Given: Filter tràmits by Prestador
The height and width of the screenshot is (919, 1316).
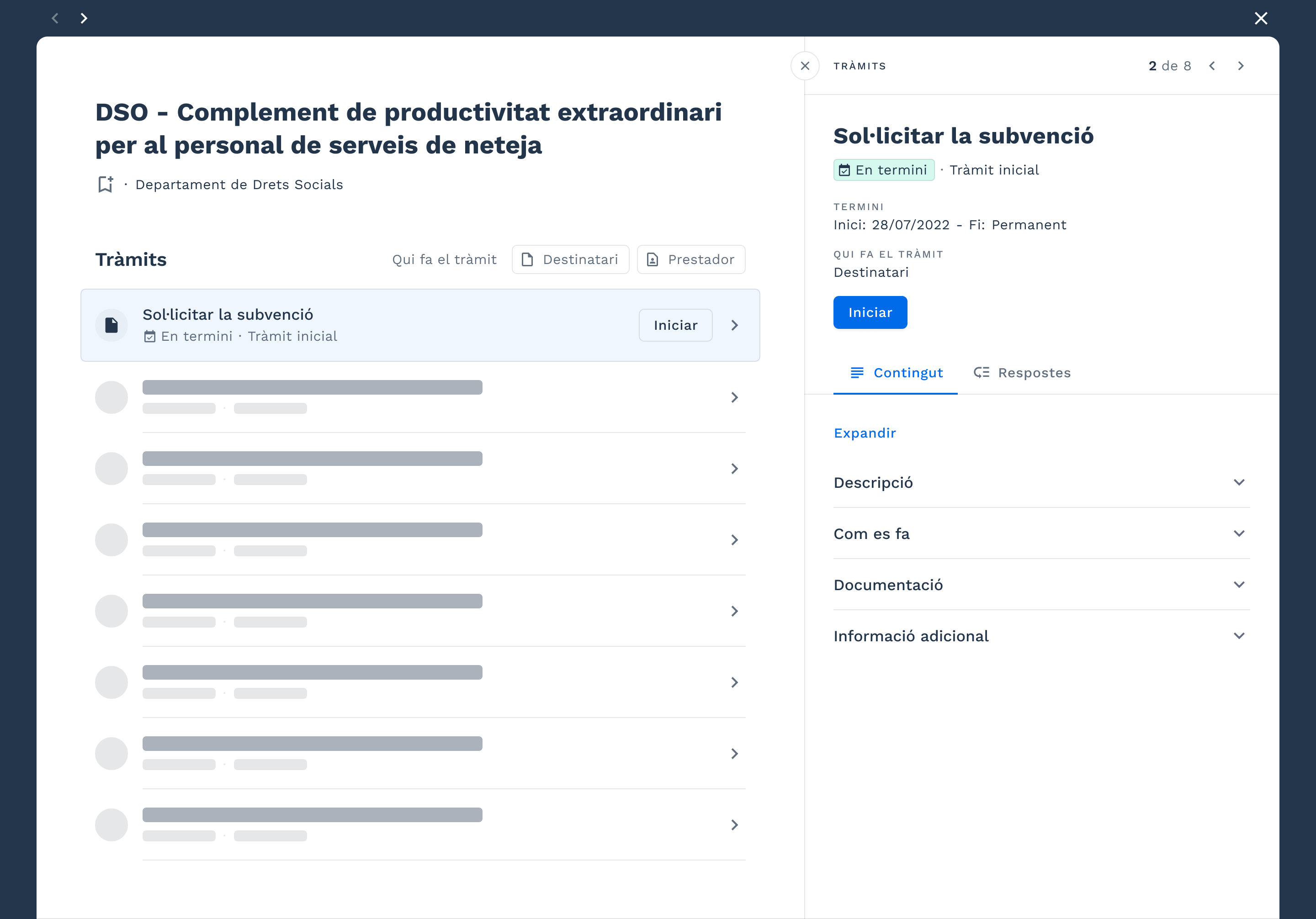Looking at the screenshot, I should (691, 259).
